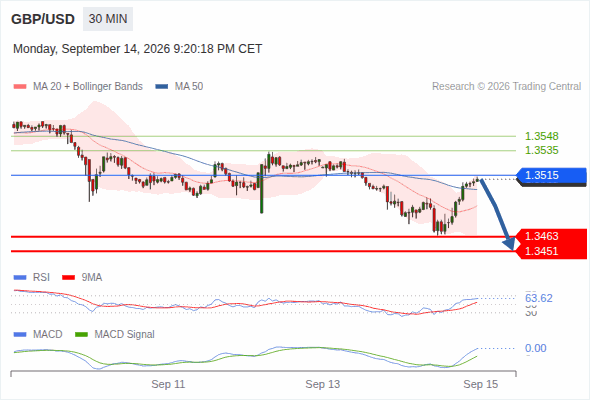Screen dimensions: 590x400
Task: Click the RSI value 63.62 label
Action: coord(539,298)
